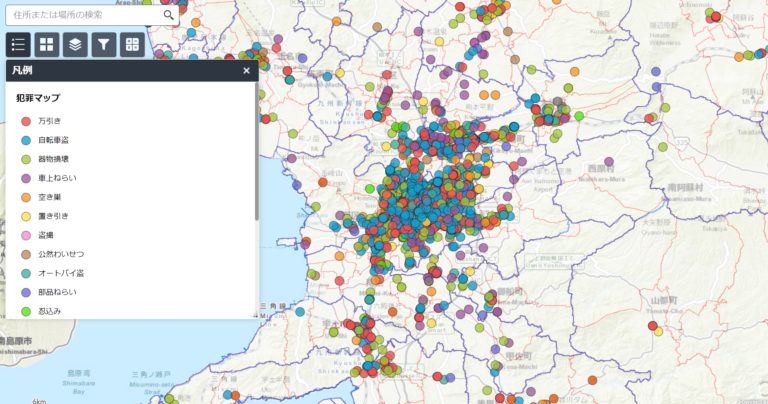Open the layer list stack icon

click(x=75, y=44)
